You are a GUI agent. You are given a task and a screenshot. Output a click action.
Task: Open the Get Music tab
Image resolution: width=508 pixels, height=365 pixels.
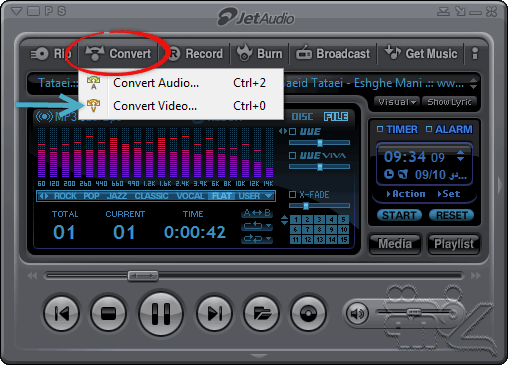(x=421, y=53)
